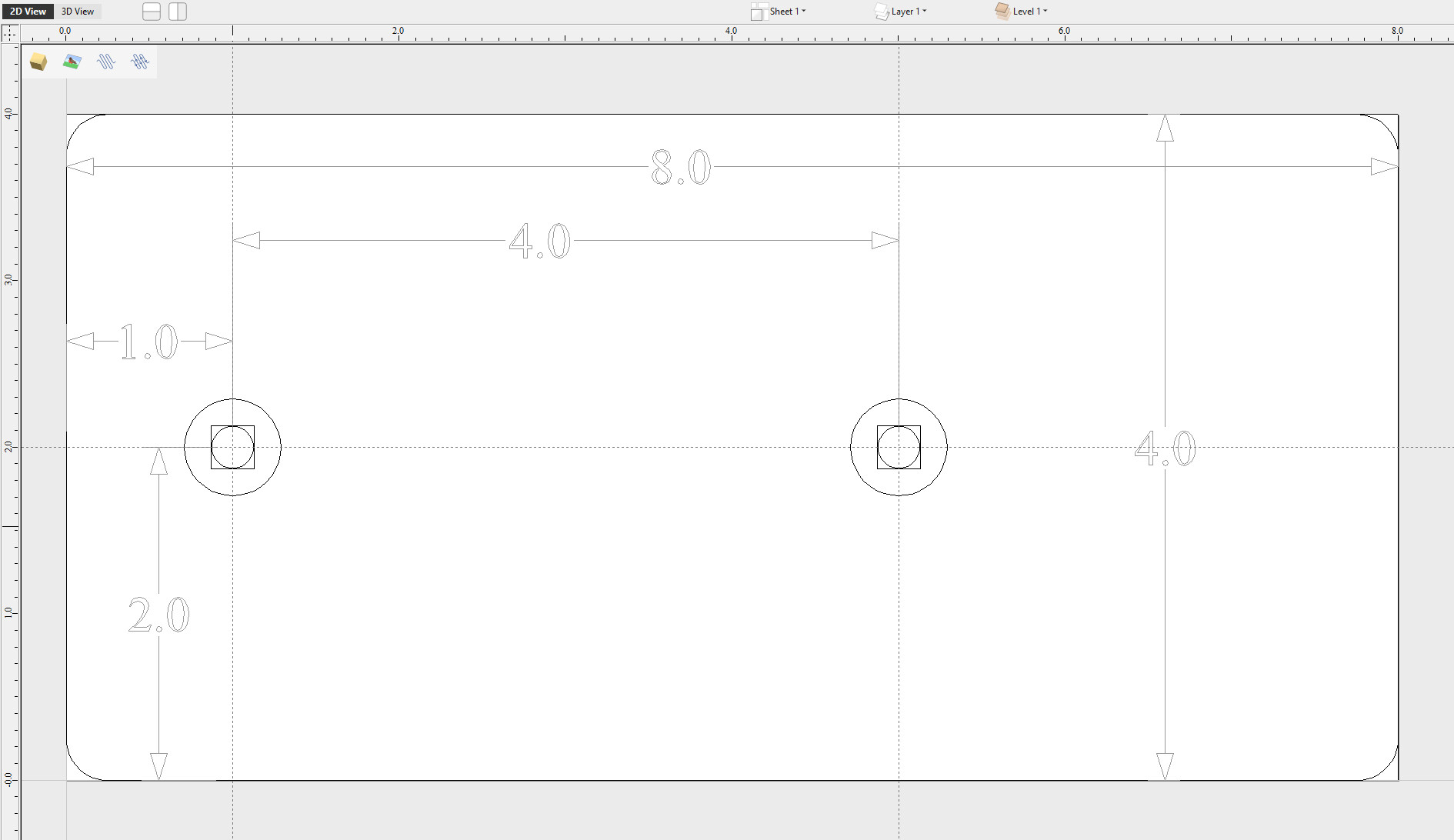Switch to the 3D View tab
Image resolution: width=1454 pixels, height=840 pixels.
click(78, 12)
